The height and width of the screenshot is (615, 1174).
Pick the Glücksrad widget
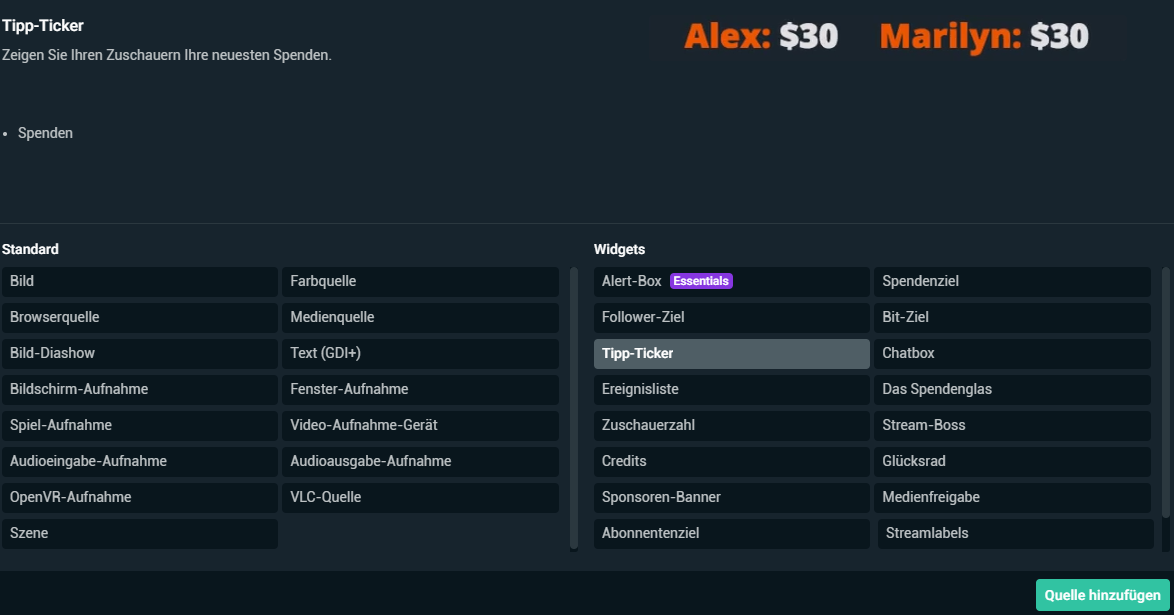coord(1011,462)
